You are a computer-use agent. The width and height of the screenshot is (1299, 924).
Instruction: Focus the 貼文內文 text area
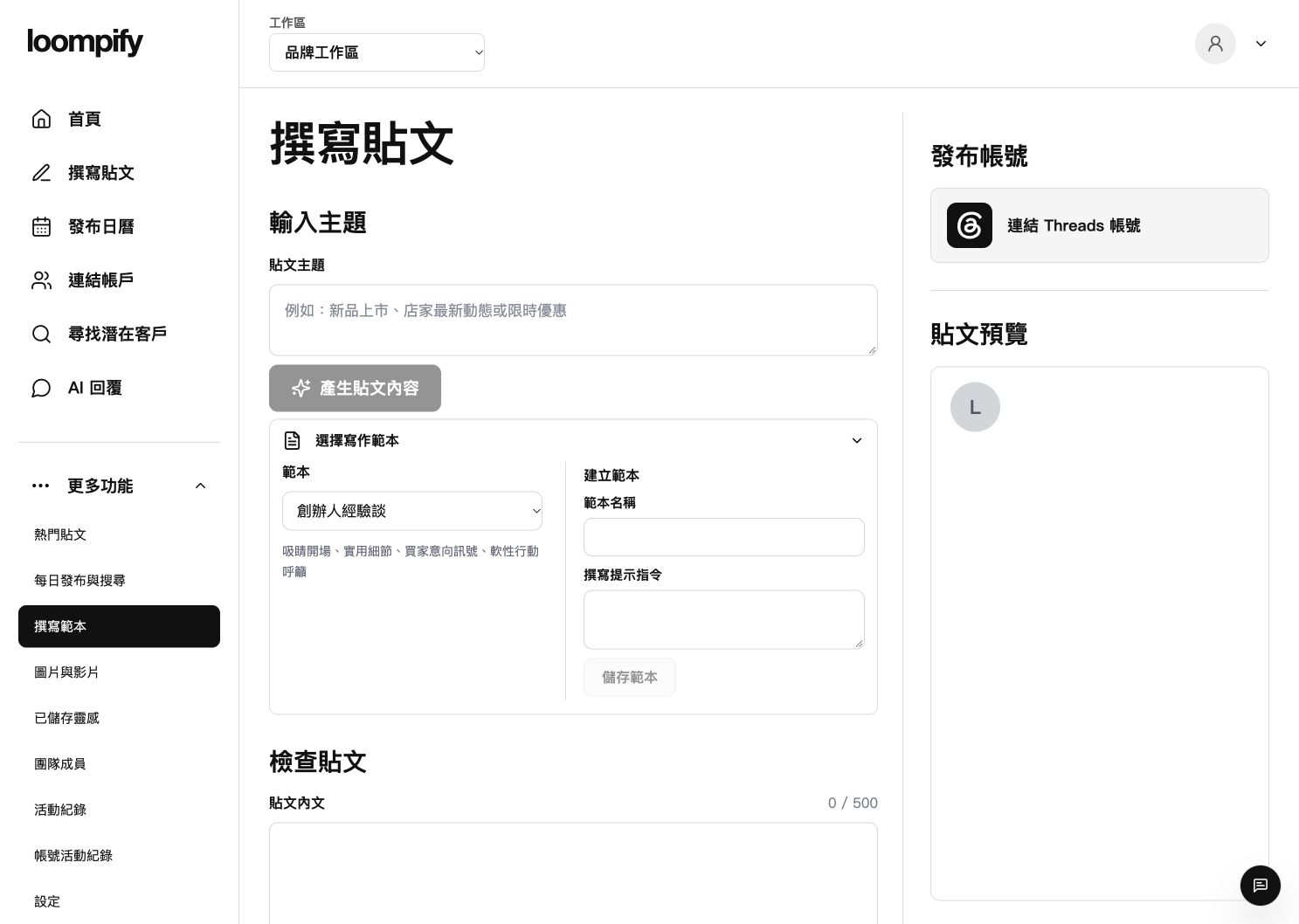(573, 872)
